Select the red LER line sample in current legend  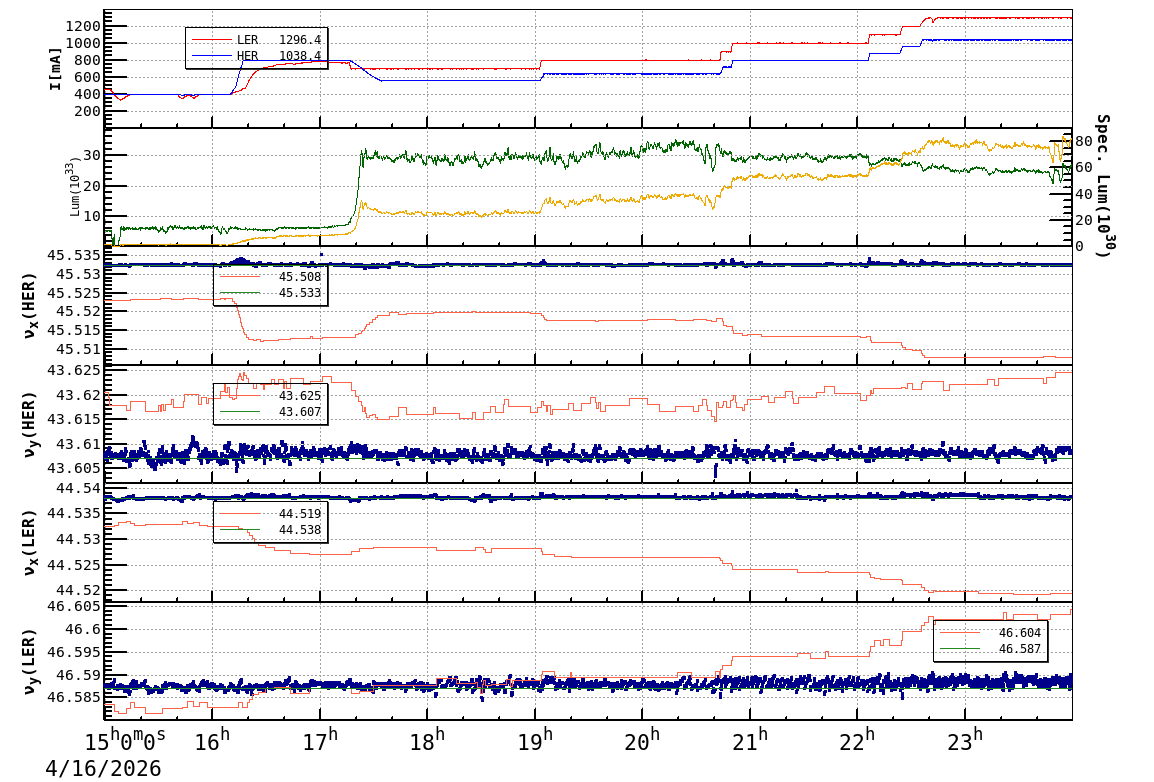pyautogui.click(x=211, y=40)
